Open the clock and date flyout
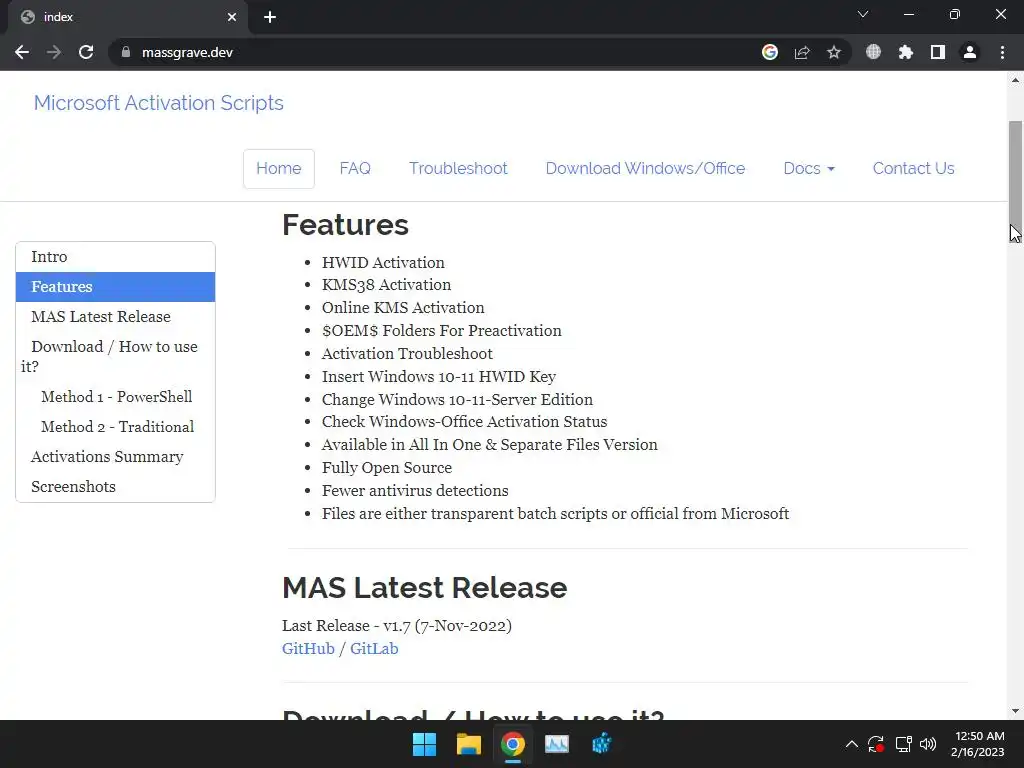Image resolution: width=1024 pixels, height=768 pixels. coord(978,744)
